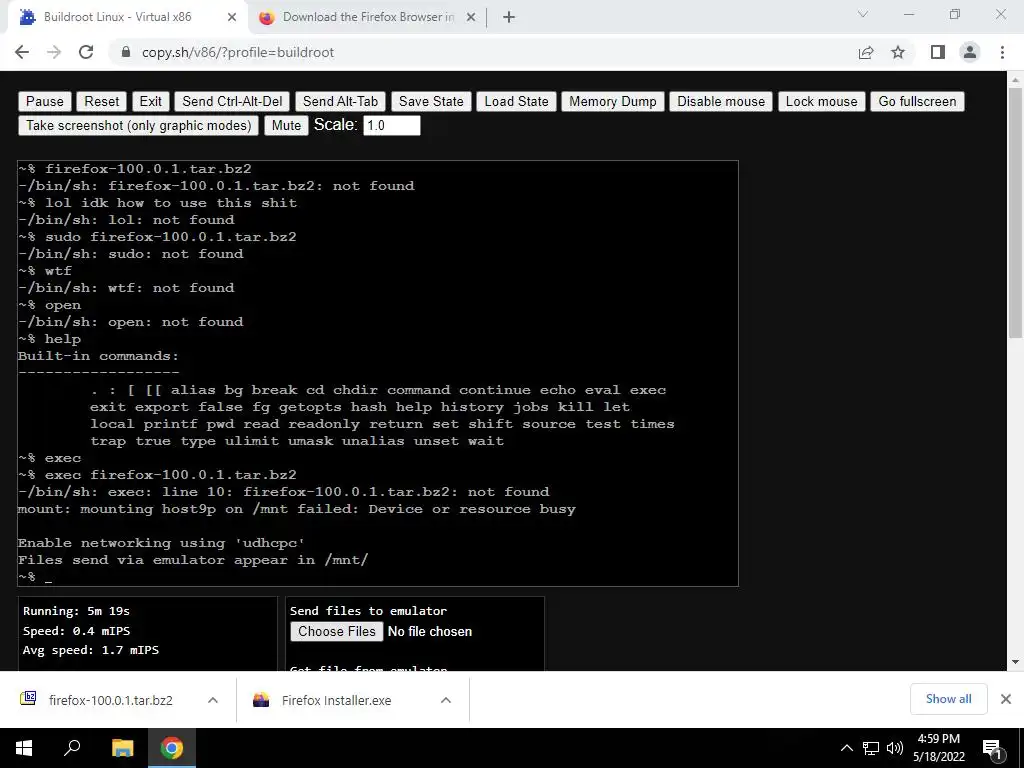Click Take screenshot (only graphic modes)
1024x768 pixels.
click(x=138, y=125)
